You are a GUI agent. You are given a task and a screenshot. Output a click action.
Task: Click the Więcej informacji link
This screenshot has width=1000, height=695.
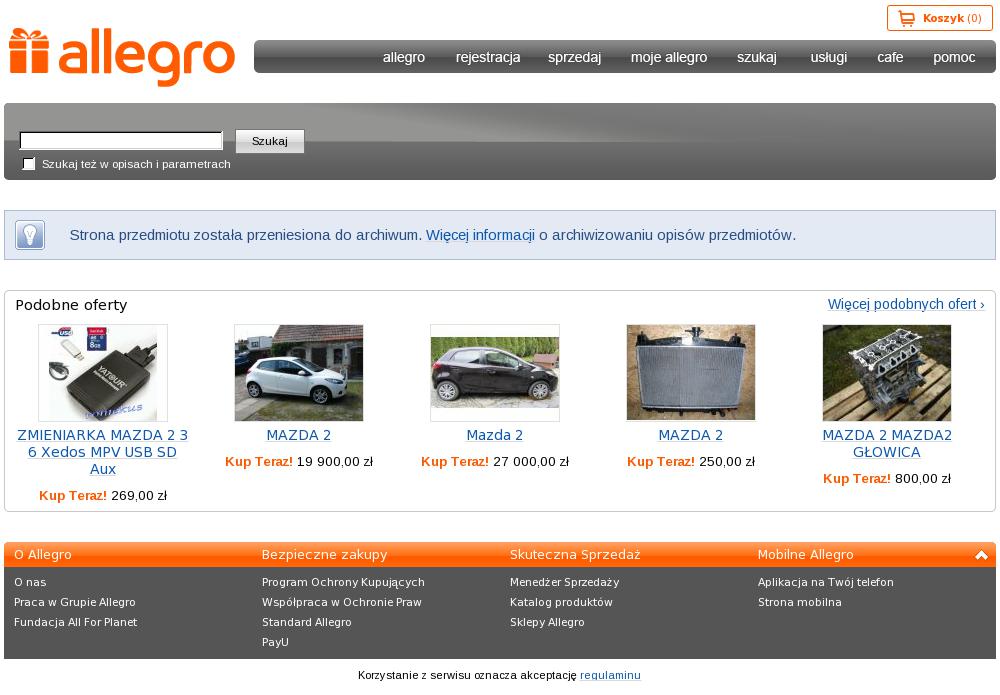click(480, 235)
